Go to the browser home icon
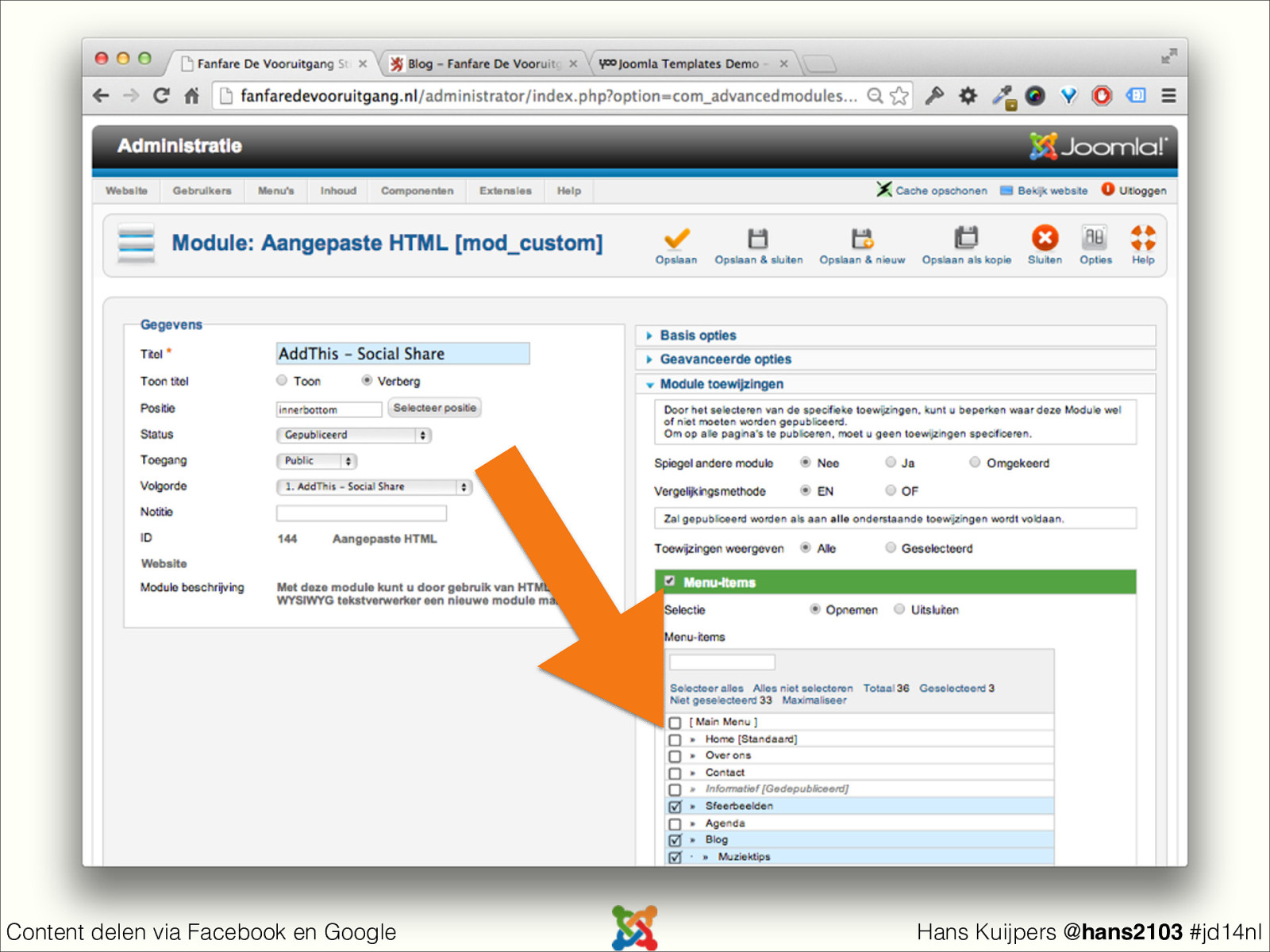 [x=191, y=96]
